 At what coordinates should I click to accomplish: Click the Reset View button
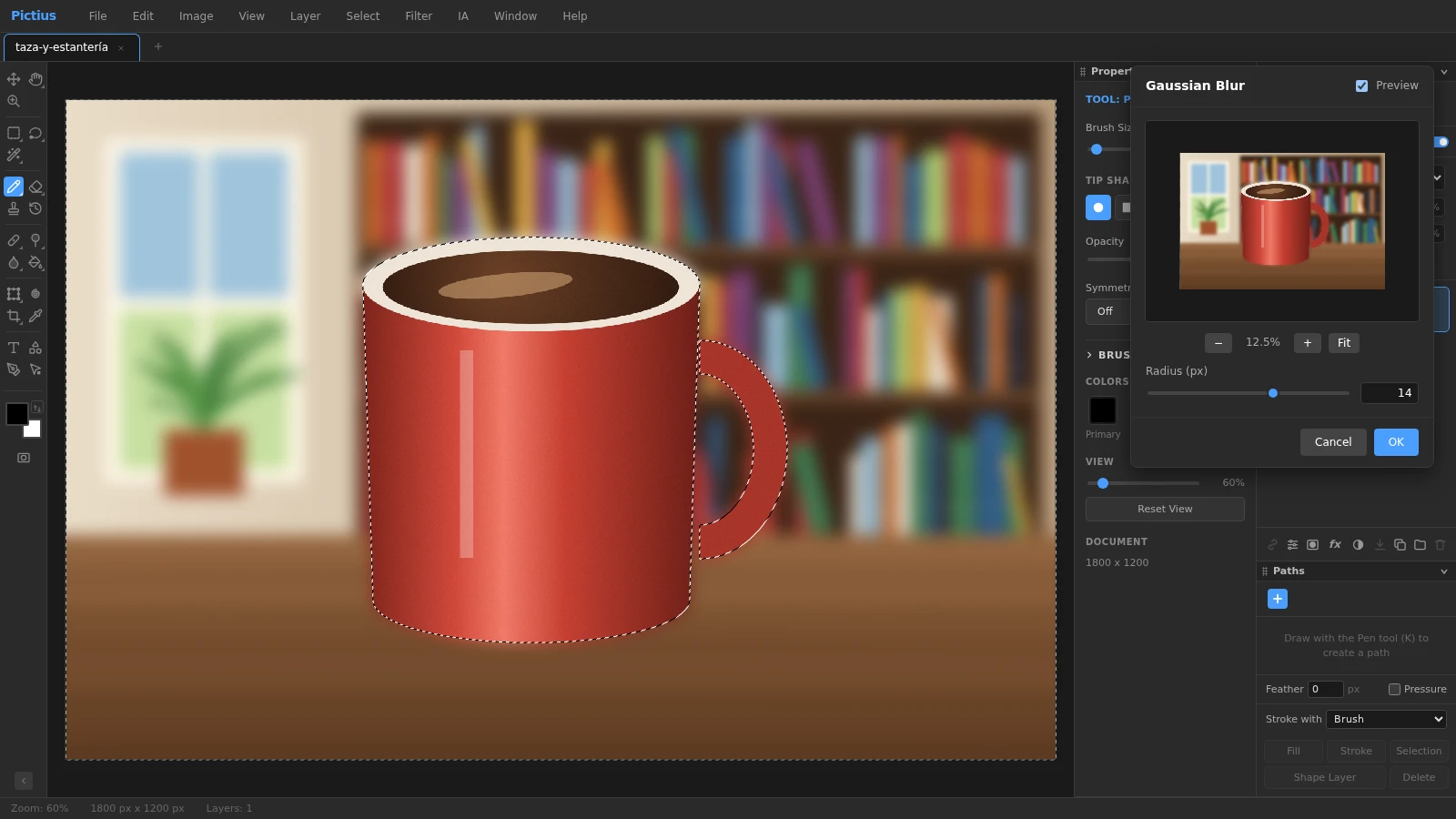(1165, 509)
